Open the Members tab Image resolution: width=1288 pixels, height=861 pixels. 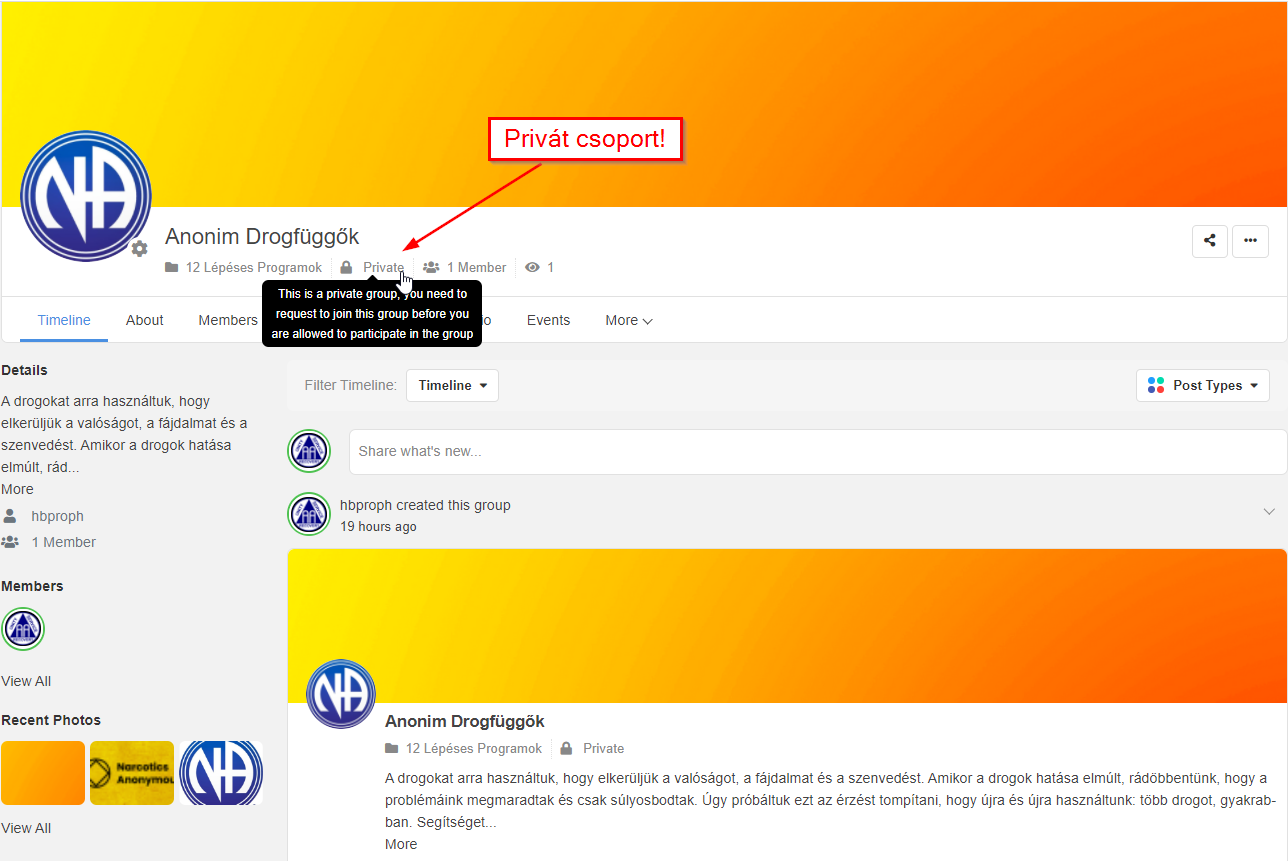click(x=228, y=320)
